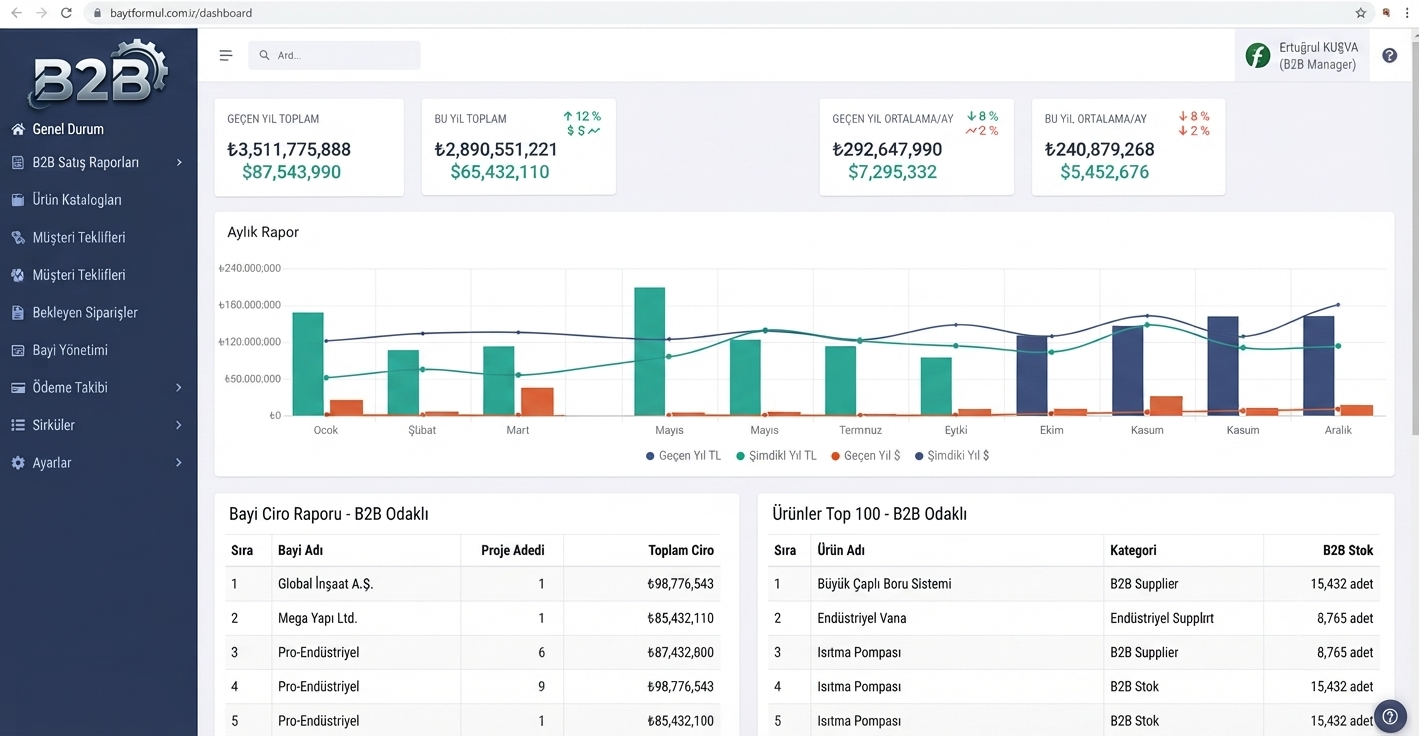Click the Ocak month label on chart
The height and width of the screenshot is (736, 1419).
pos(326,430)
